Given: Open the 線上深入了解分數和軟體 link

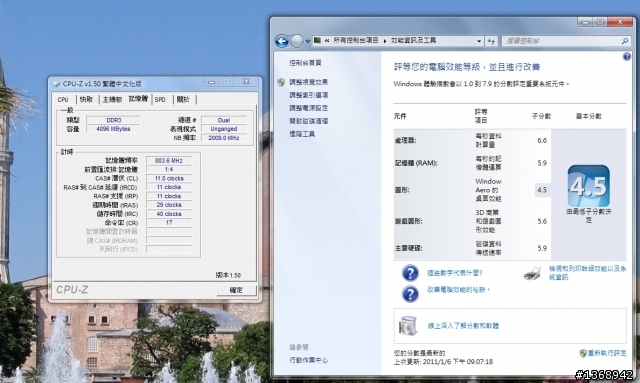Looking at the screenshot, I should click(x=463, y=326).
